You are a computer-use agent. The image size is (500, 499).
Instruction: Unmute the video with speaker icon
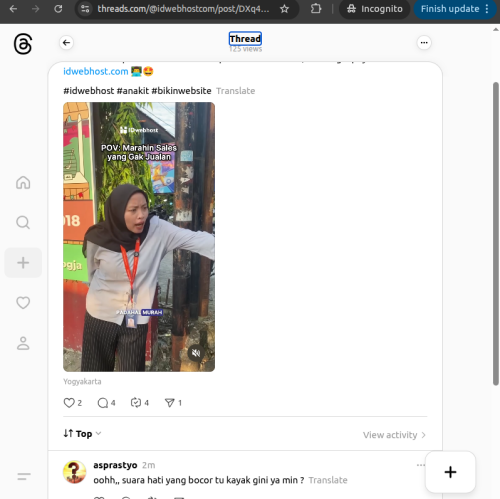point(196,353)
